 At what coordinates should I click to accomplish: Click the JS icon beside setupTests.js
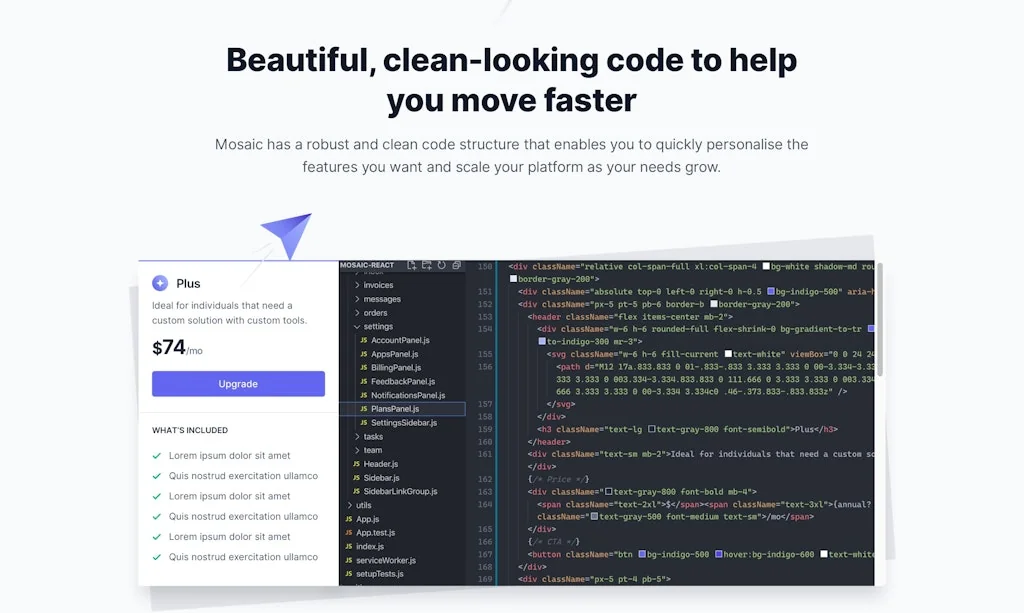(349, 574)
